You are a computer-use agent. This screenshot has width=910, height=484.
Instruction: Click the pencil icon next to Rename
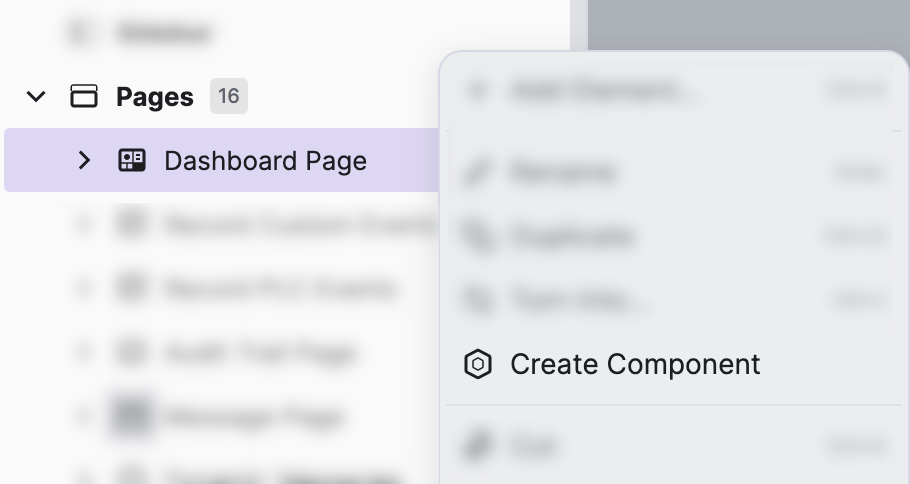tap(476, 173)
